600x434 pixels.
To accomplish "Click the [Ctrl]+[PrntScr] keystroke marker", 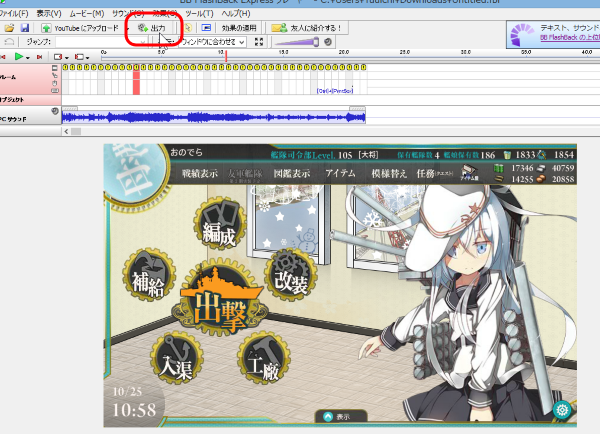I will click(x=335, y=91).
